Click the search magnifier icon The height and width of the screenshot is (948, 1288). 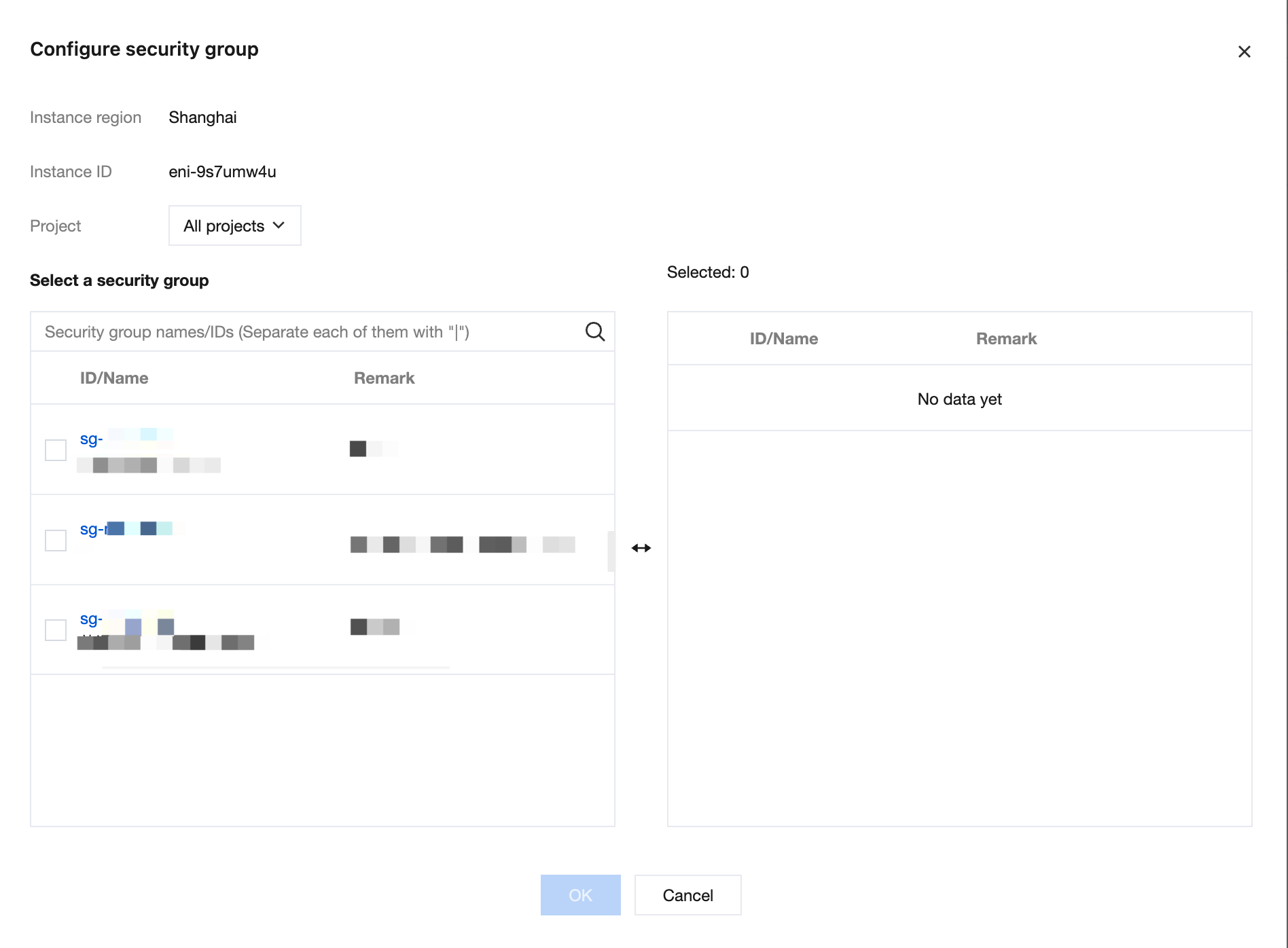pos(594,331)
